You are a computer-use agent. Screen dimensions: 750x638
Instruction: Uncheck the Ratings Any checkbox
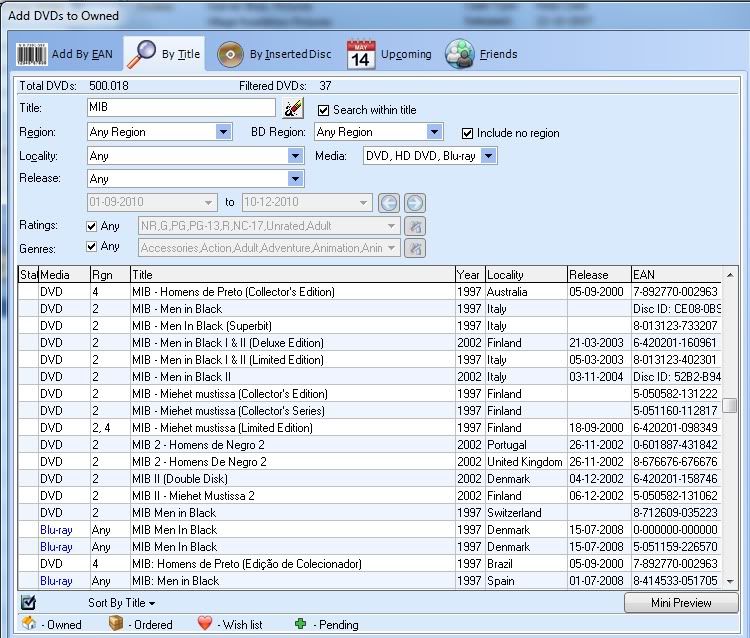(x=91, y=226)
